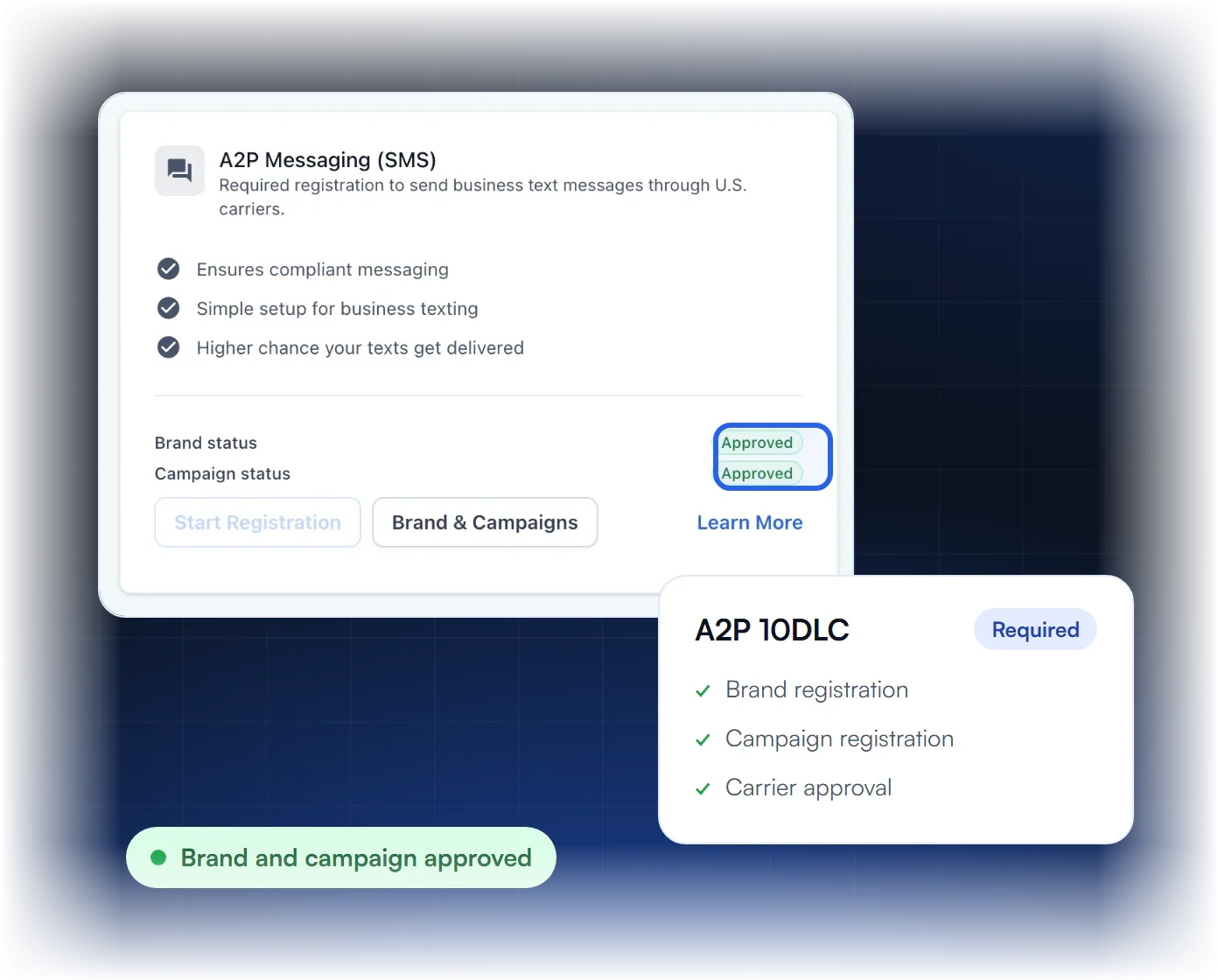Click green check next to Campaign registration
1218x980 pixels.
pyautogui.click(x=703, y=739)
